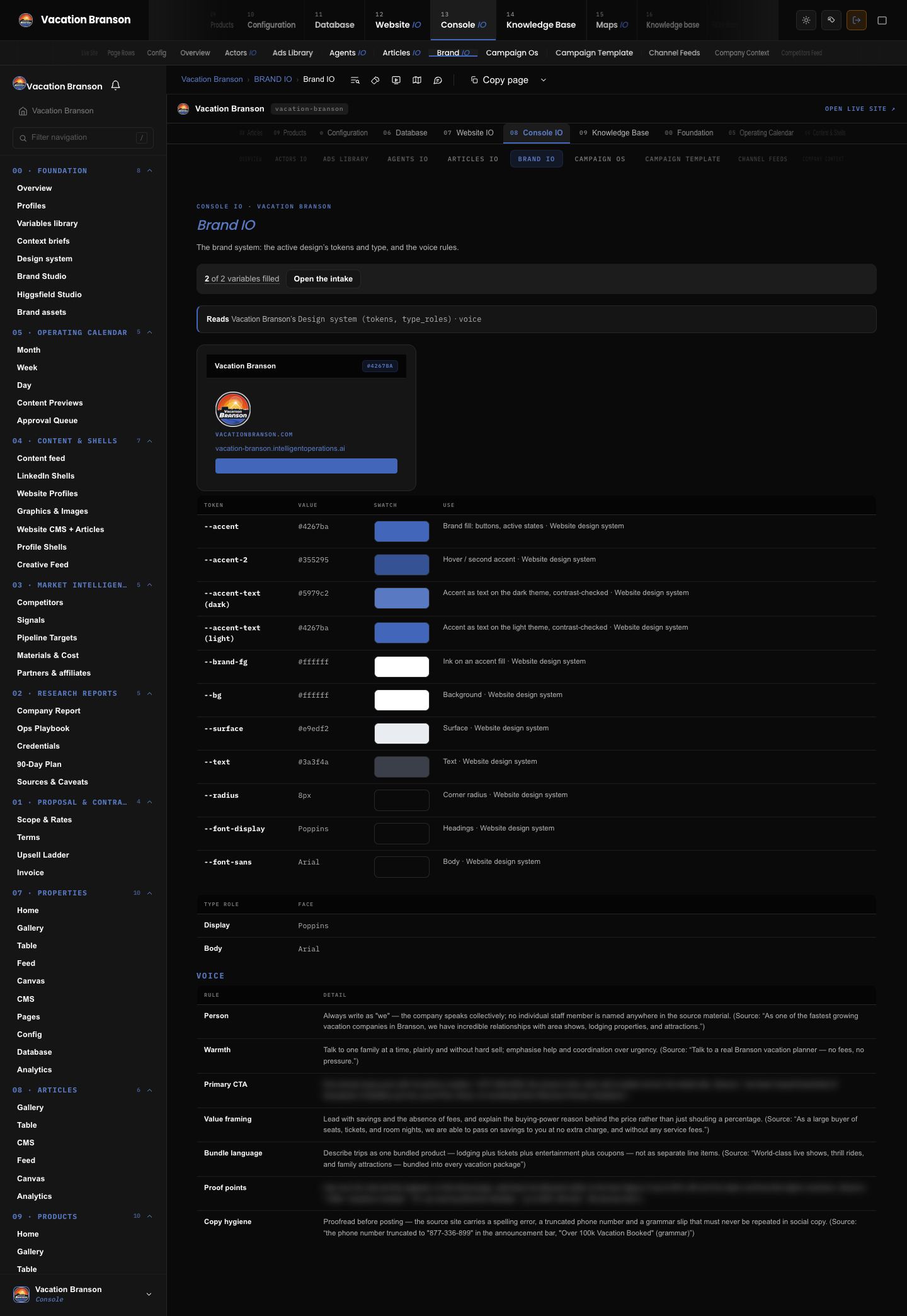The image size is (907, 1316).
Task: Open the search list icon in breadcrumb toolbar
Action: coord(355,80)
